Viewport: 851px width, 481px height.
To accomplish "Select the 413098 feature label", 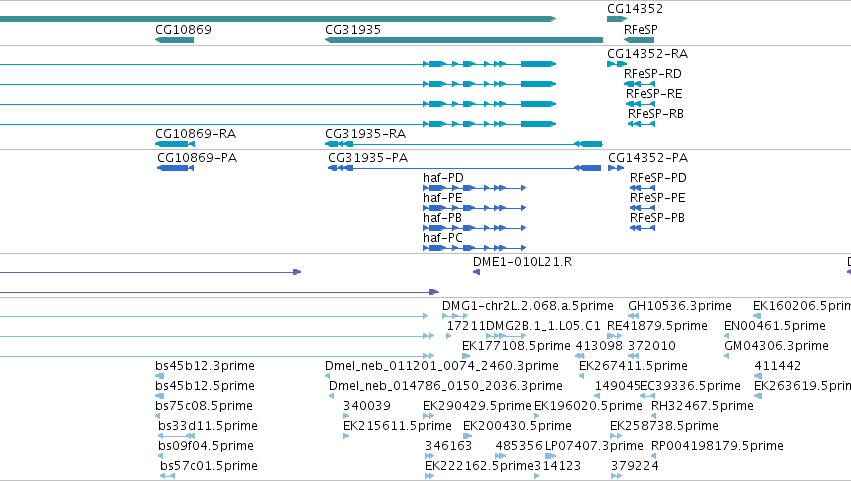I will [599, 346].
